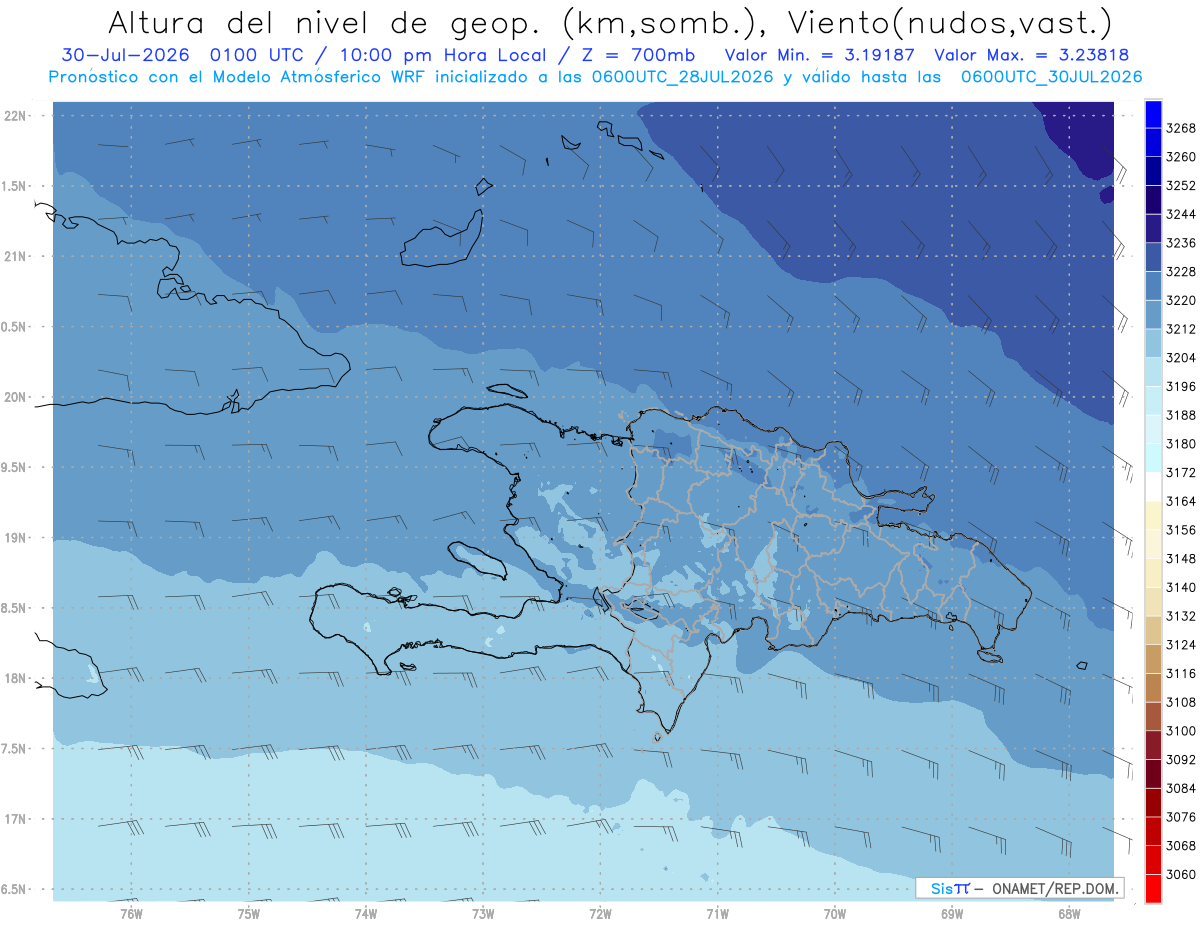Click the '3188' color scale value
Screen dimensions: 1200x927
pos(1181,415)
